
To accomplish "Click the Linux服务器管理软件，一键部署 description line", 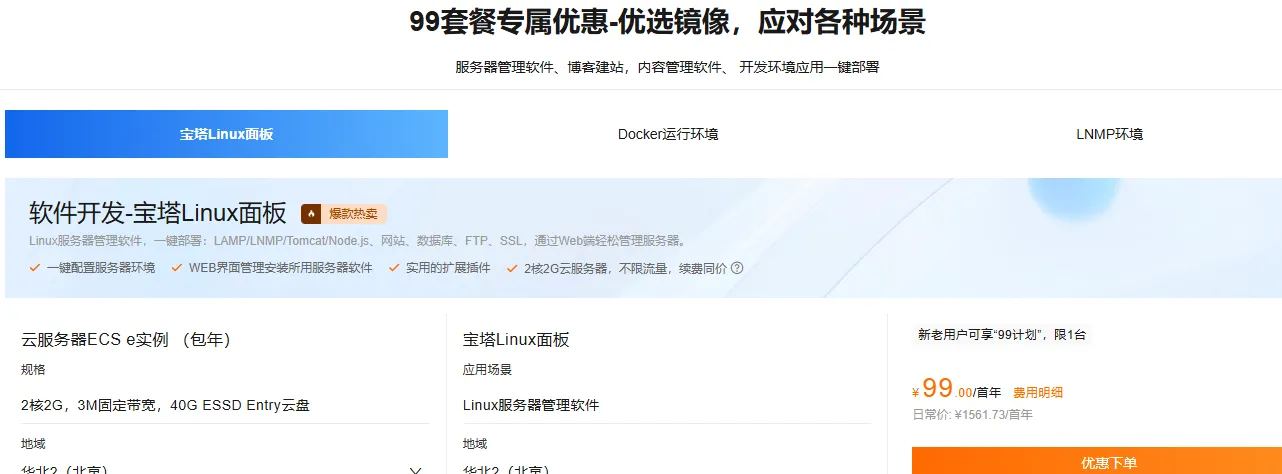I will (358, 241).
